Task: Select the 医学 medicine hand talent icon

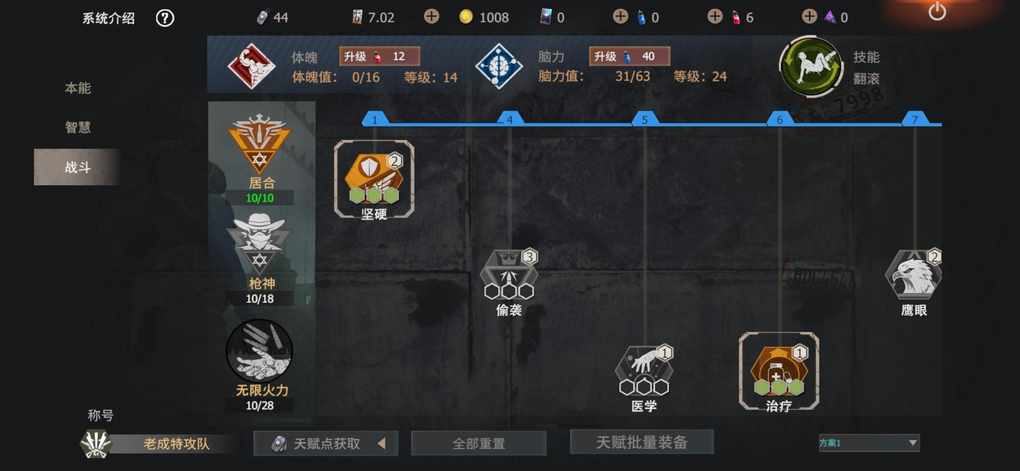Action: click(x=644, y=371)
